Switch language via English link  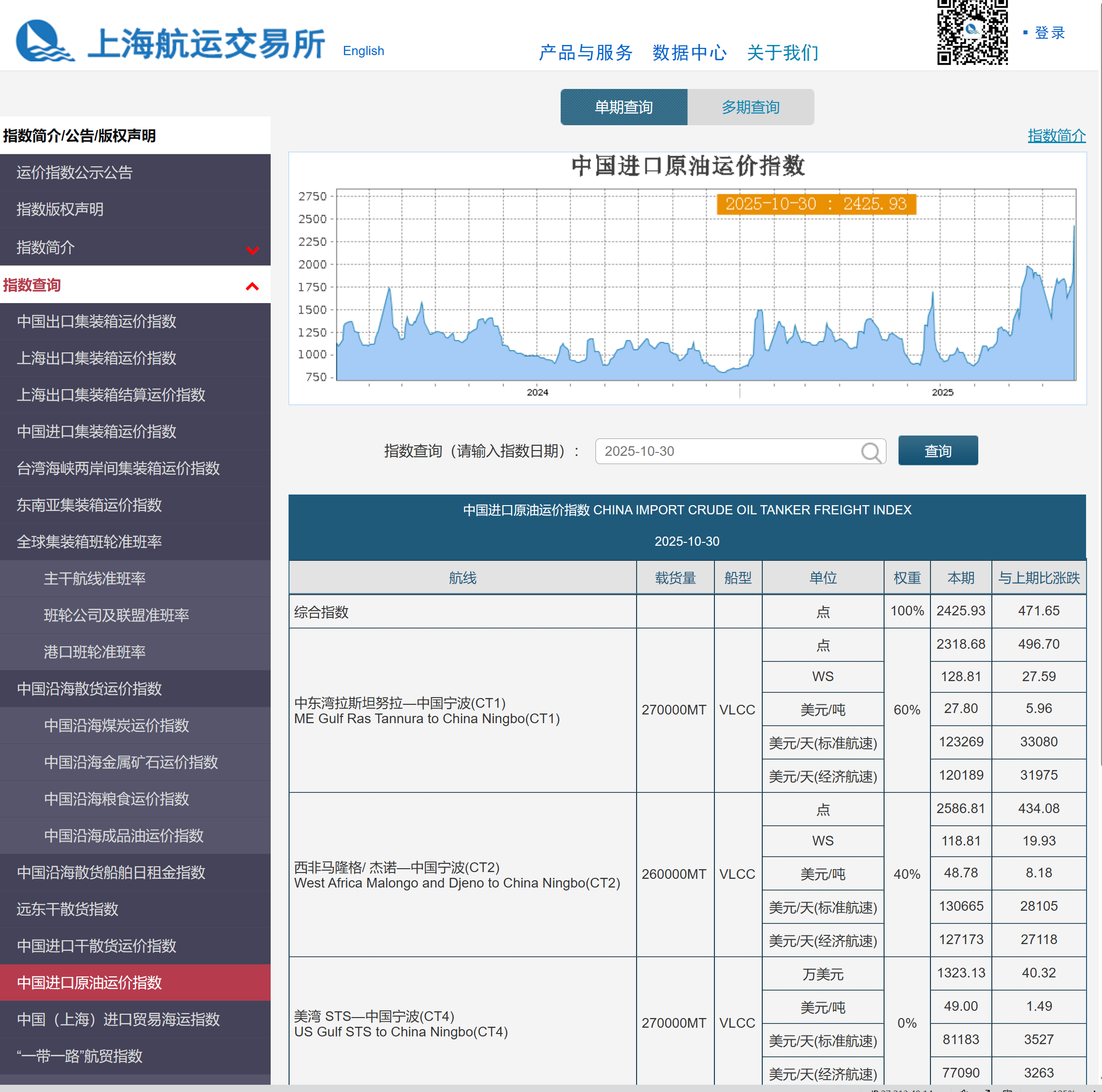coord(363,51)
